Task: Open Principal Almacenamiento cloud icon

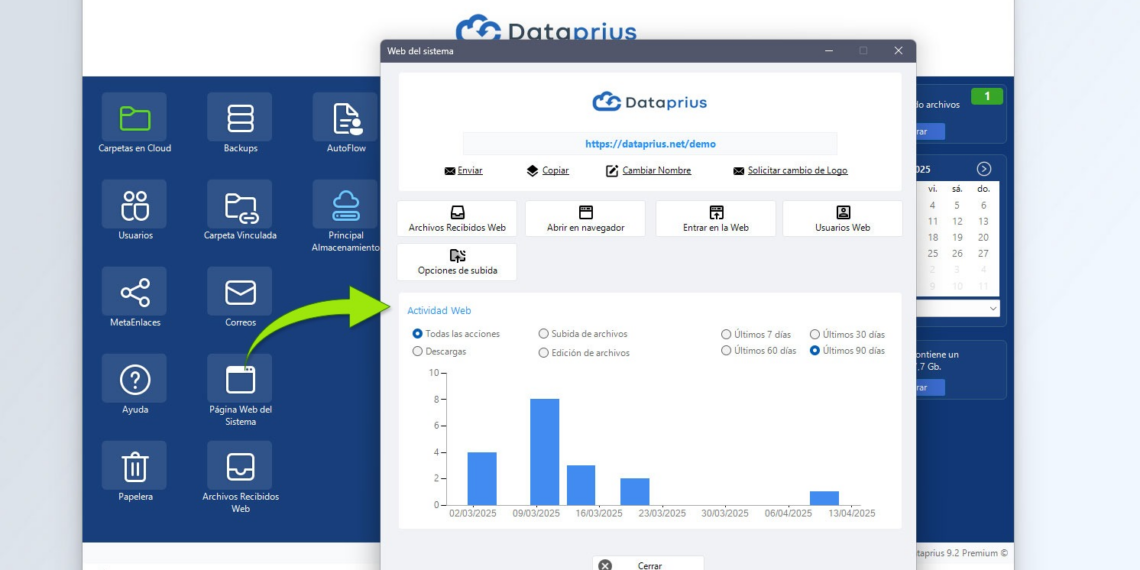Action: 346,205
